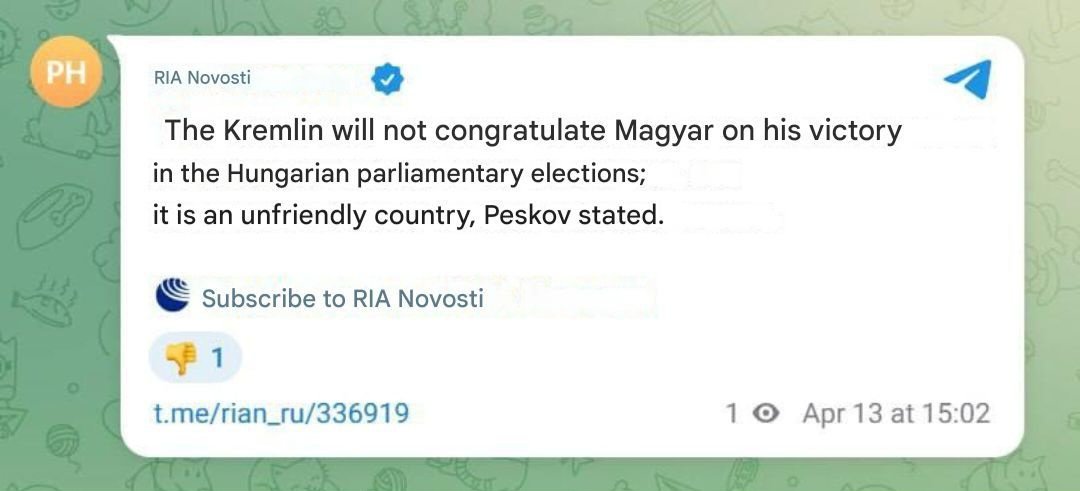
Task: Click the RIA Novosti globe logo
Action: [x=172, y=296]
